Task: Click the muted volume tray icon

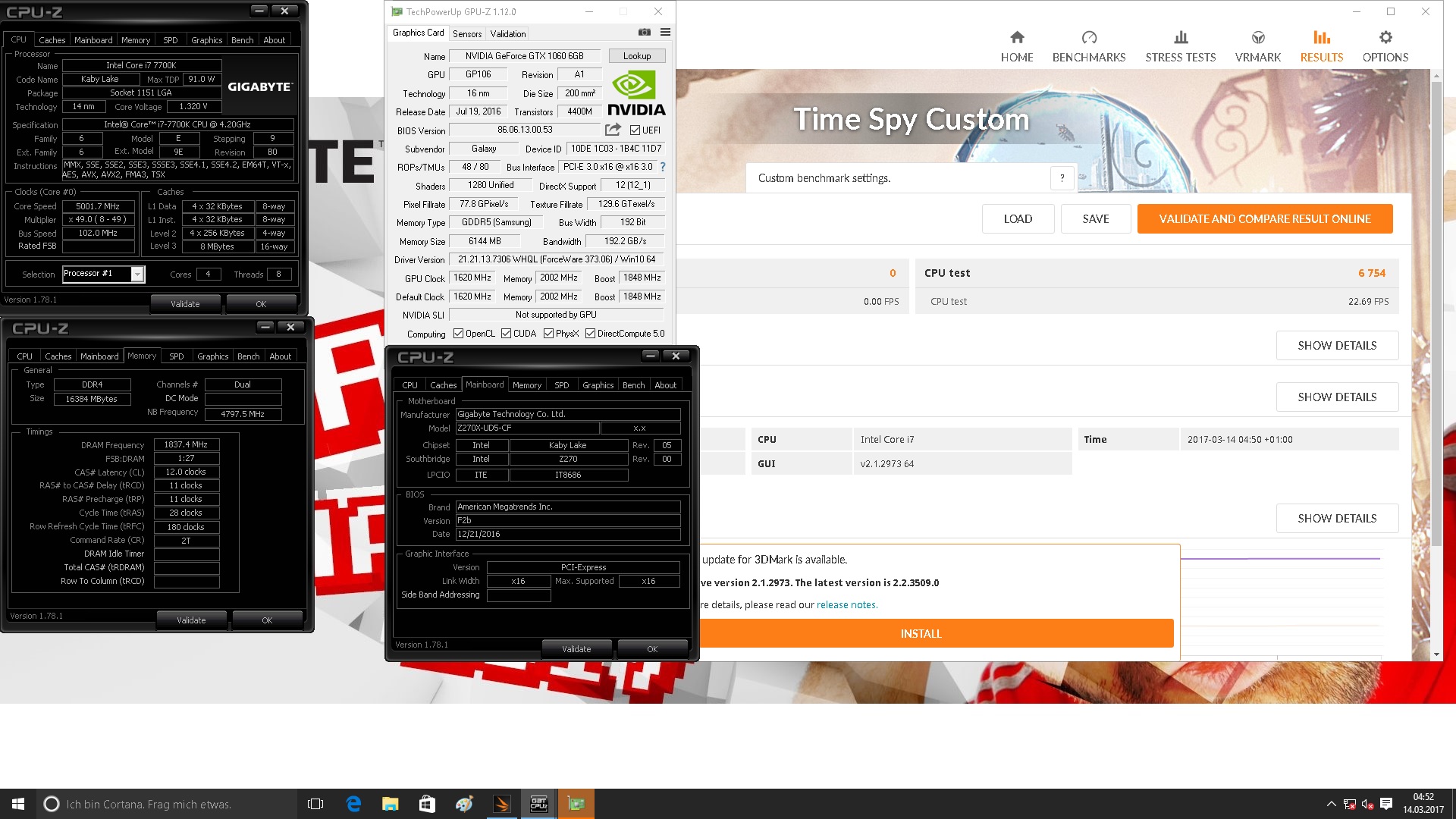Action: (1368, 804)
